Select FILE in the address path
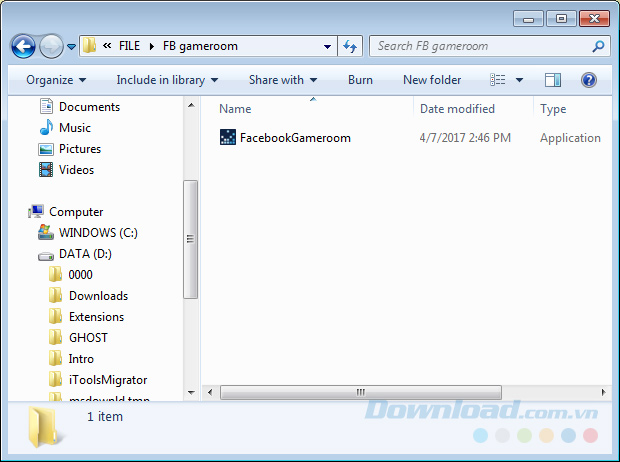 click(x=129, y=46)
